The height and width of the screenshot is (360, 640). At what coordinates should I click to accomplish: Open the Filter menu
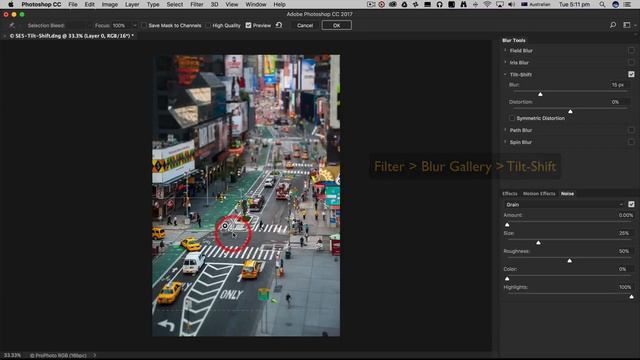point(197,4)
